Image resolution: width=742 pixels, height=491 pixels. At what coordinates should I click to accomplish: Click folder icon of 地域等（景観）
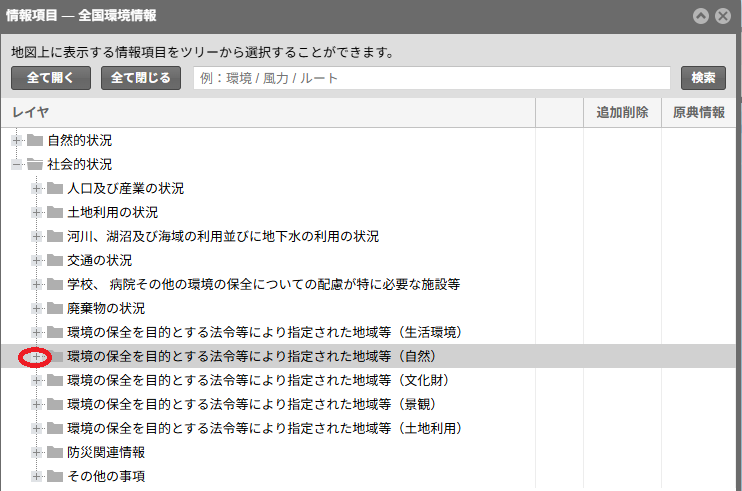[x=55, y=404]
